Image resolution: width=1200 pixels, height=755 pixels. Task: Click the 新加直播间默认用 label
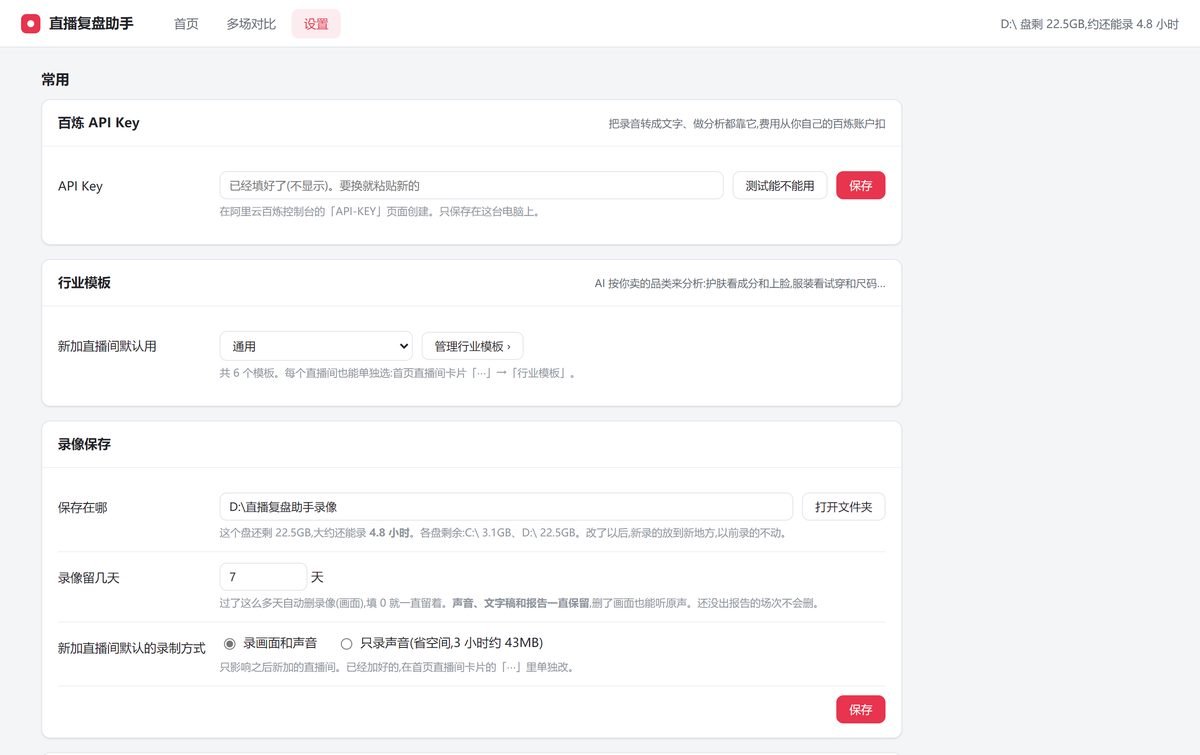(107, 346)
